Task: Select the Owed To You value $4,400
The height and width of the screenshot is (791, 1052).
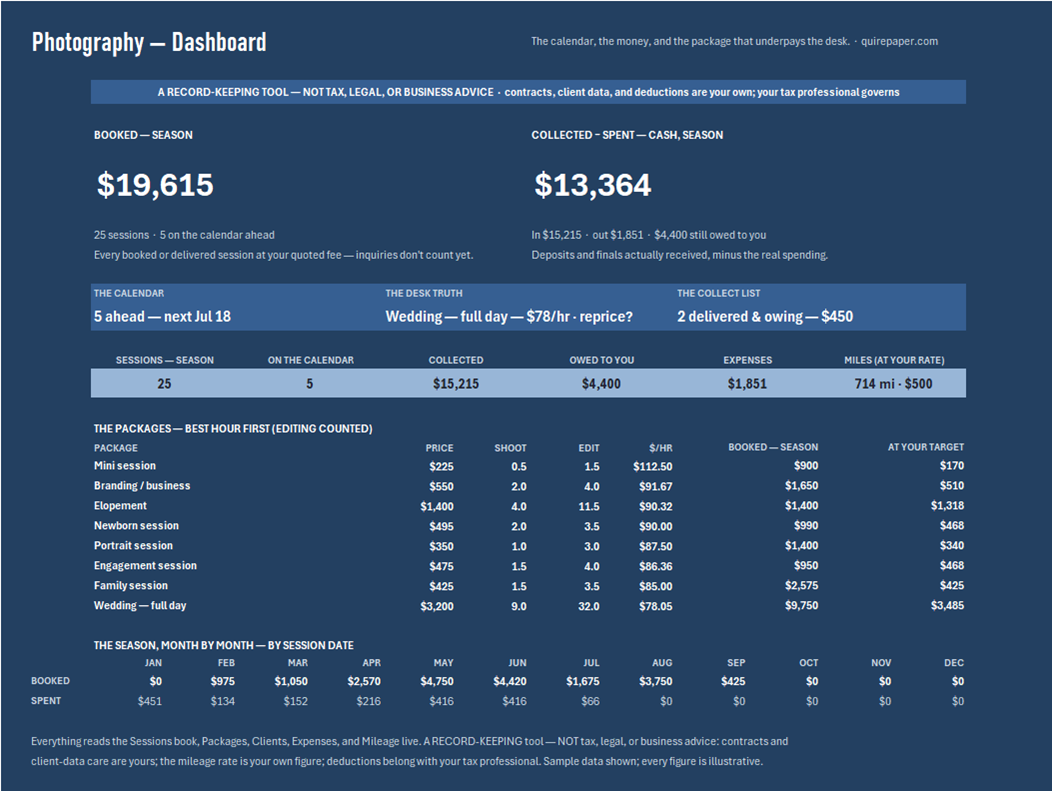Action: tap(601, 384)
